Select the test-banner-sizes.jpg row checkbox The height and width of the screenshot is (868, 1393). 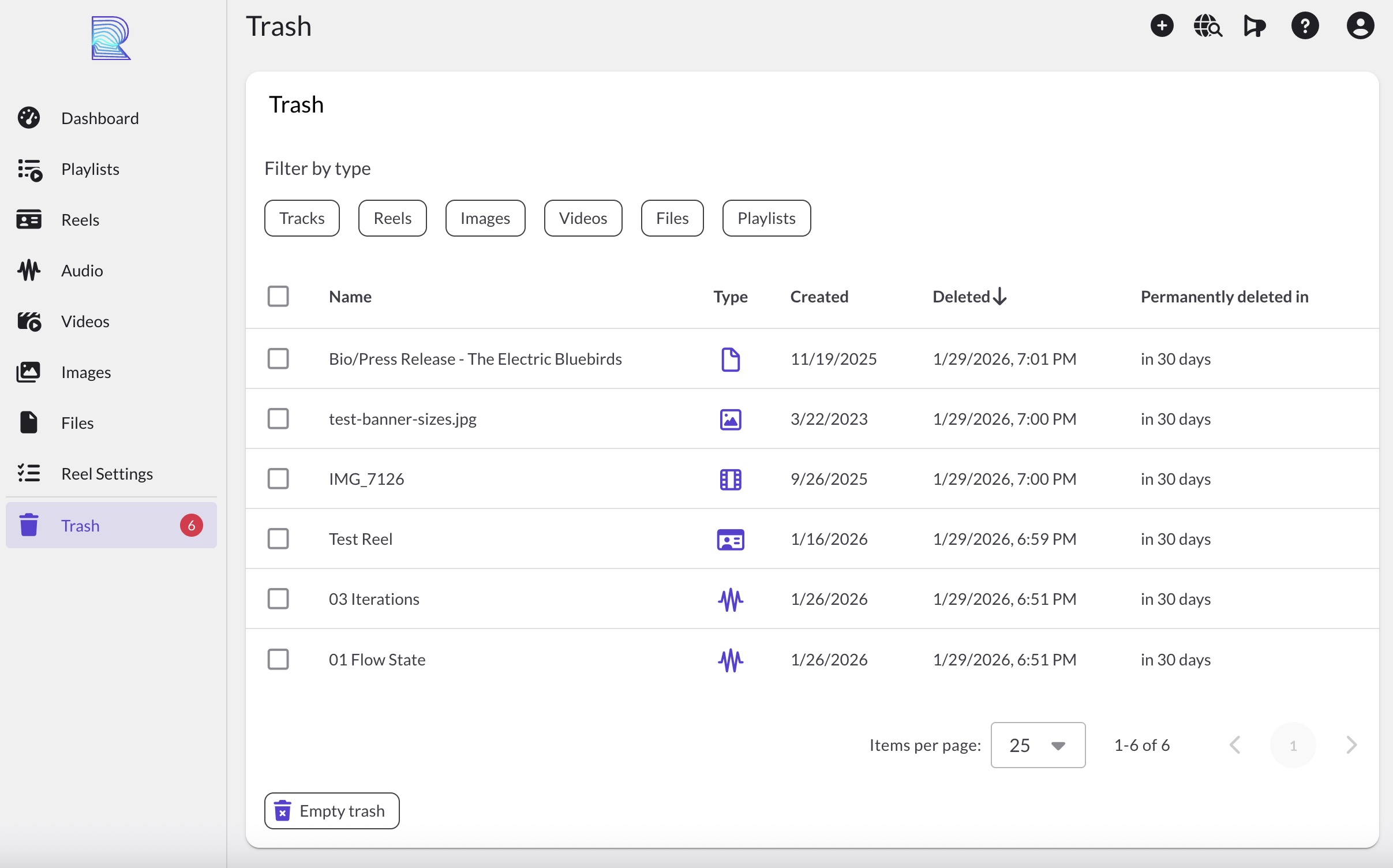click(x=278, y=419)
